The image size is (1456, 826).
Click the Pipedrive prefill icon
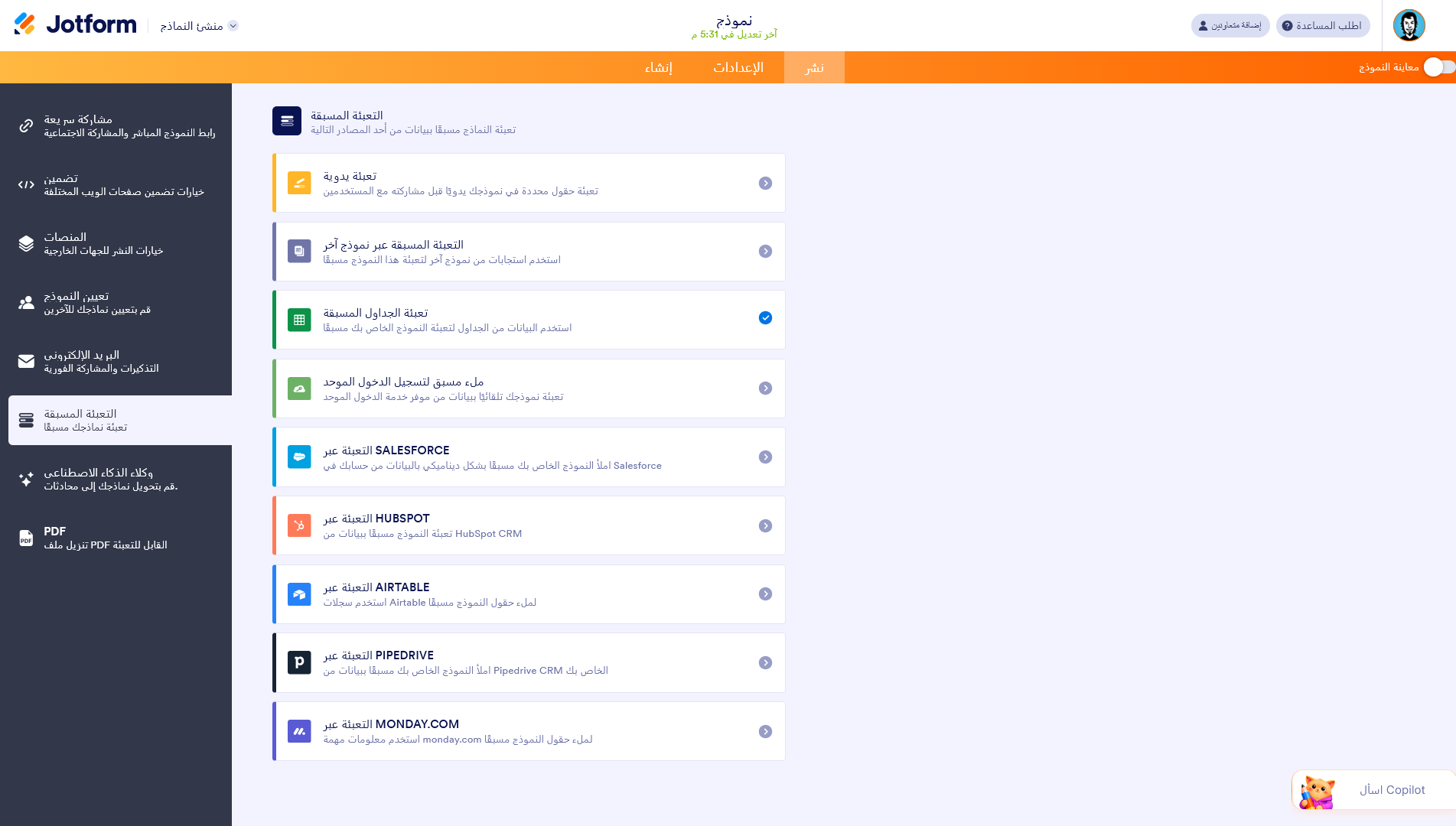299,662
